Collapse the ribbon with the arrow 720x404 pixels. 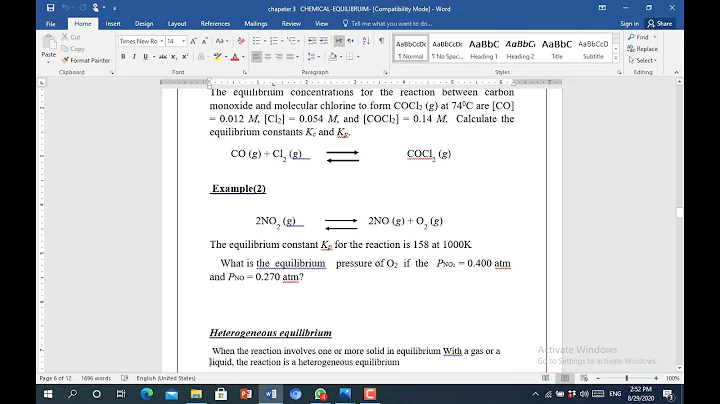point(676,72)
